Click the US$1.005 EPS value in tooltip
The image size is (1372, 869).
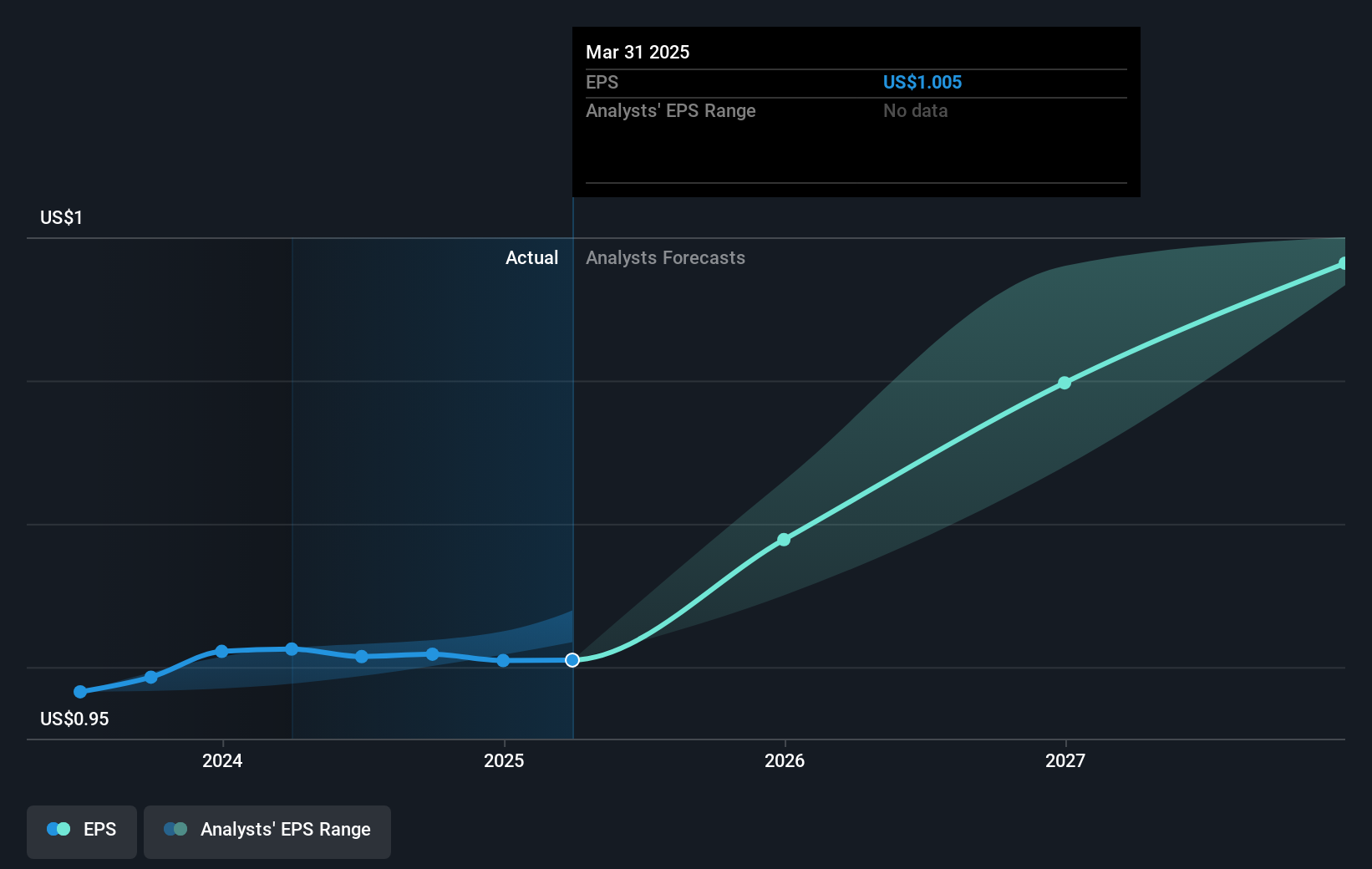tap(922, 82)
